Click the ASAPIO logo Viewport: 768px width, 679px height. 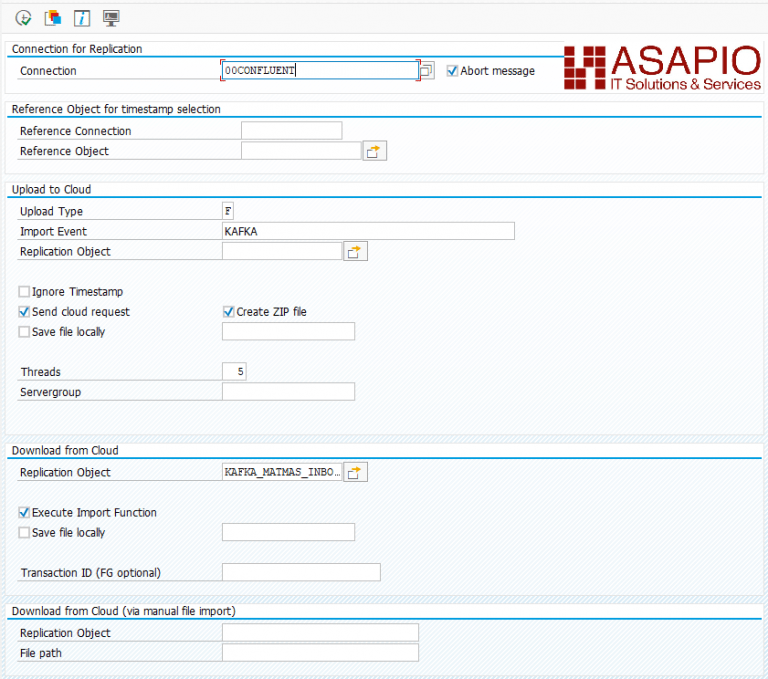(661, 69)
